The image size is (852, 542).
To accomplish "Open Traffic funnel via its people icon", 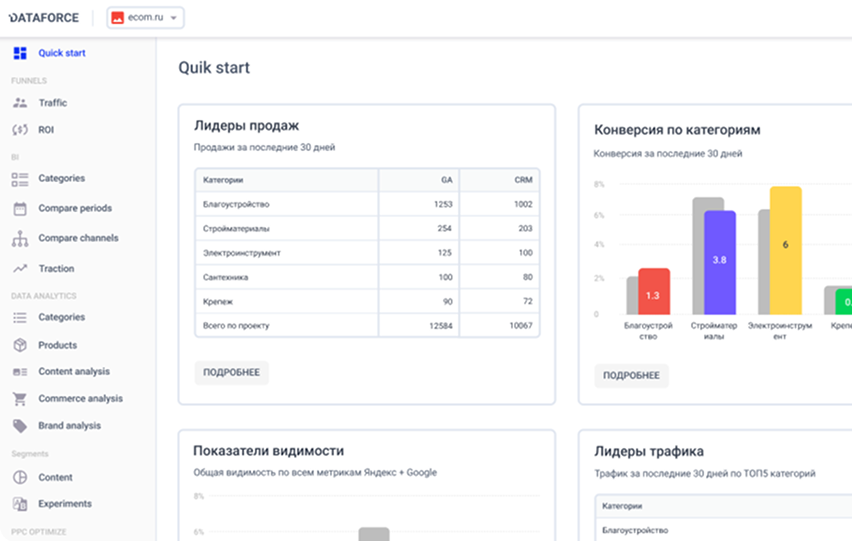I will (20, 103).
